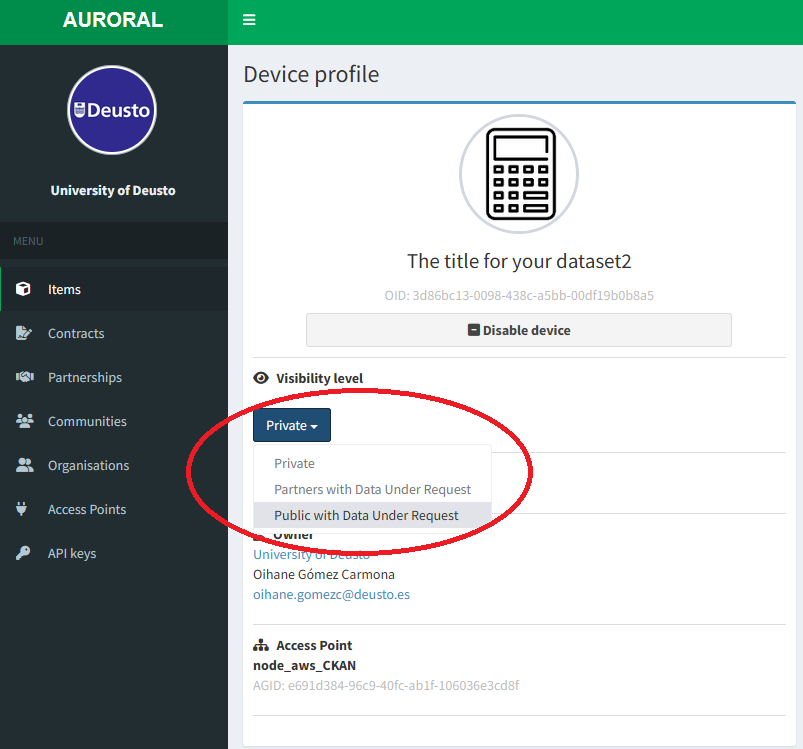Click the Visibility level label
The height and width of the screenshot is (749, 803).
(x=320, y=378)
